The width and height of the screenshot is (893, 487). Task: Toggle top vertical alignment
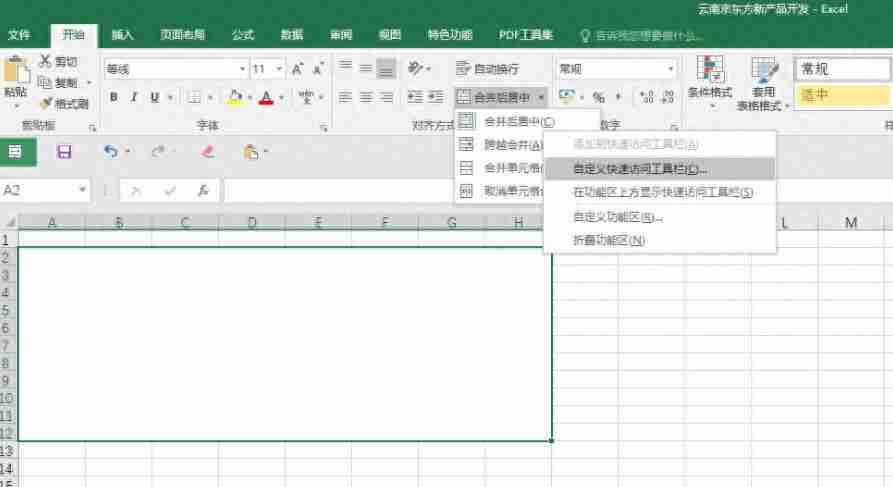(x=345, y=68)
